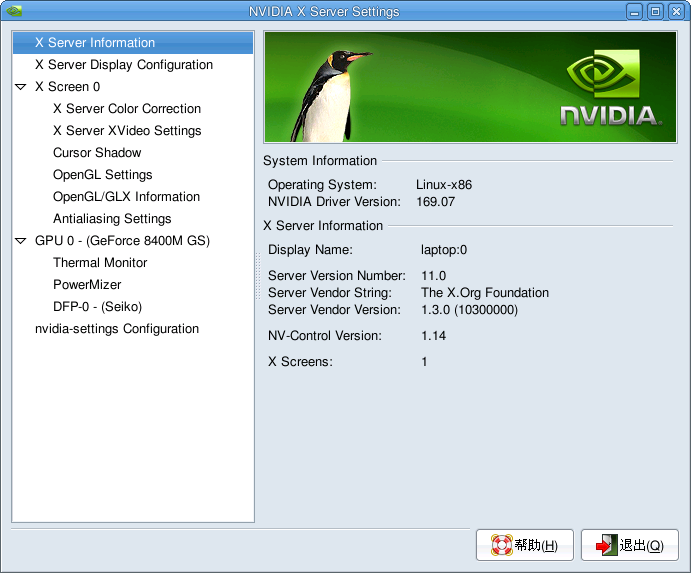Click the NV-Control Version: label
The width and height of the screenshot is (691, 573).
tap(325, 336)
